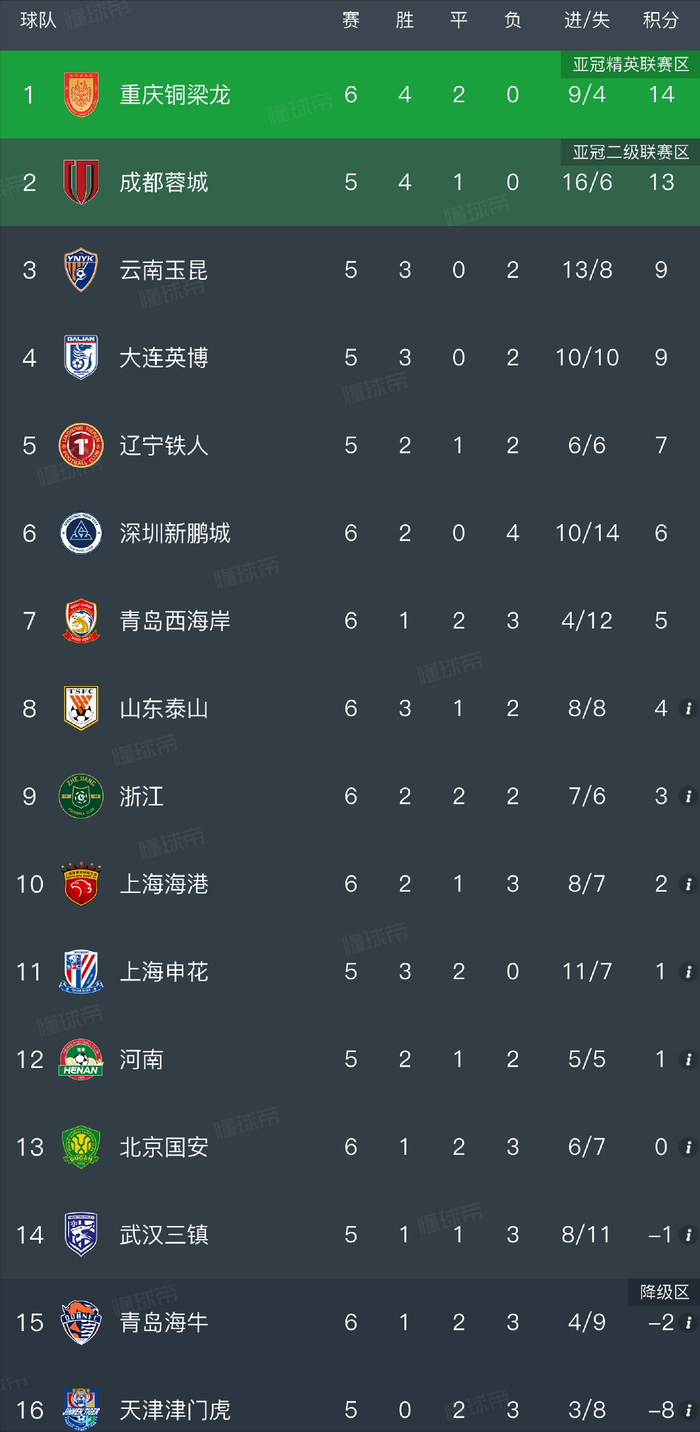Open info icon beside Shandong Taishan points

[687, 709]
